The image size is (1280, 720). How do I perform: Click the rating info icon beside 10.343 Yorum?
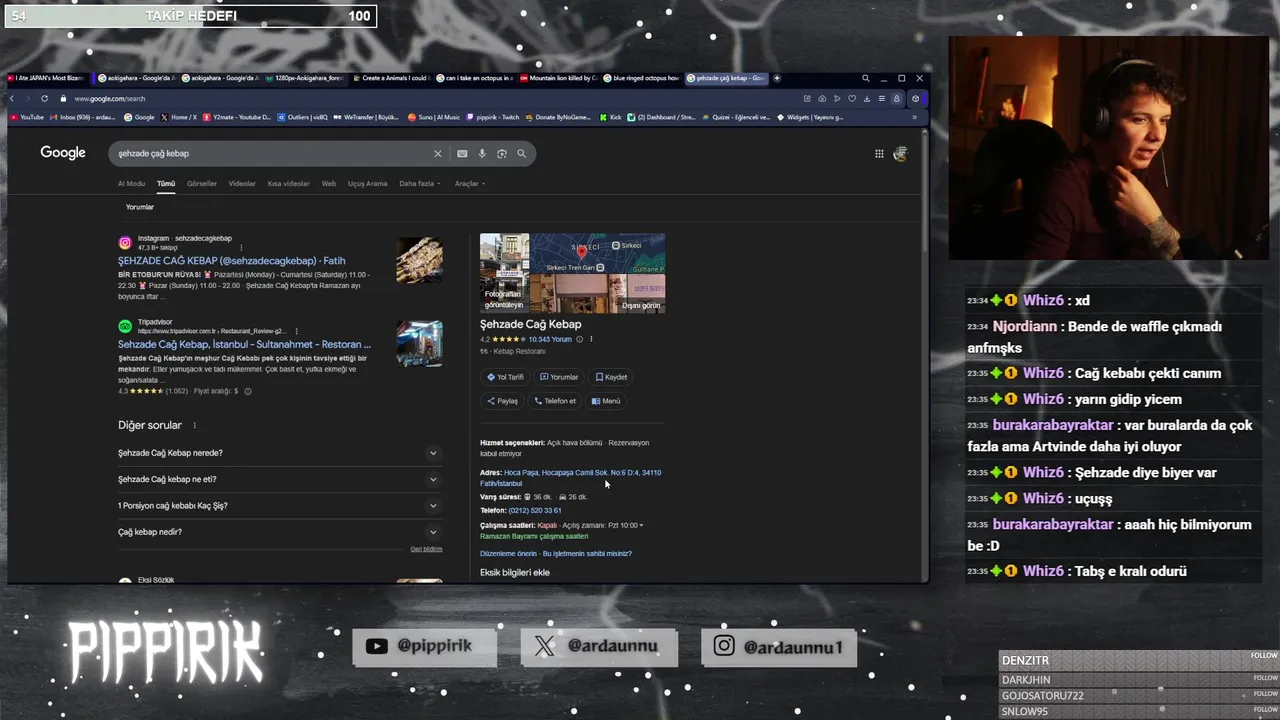tap(579, 339)
